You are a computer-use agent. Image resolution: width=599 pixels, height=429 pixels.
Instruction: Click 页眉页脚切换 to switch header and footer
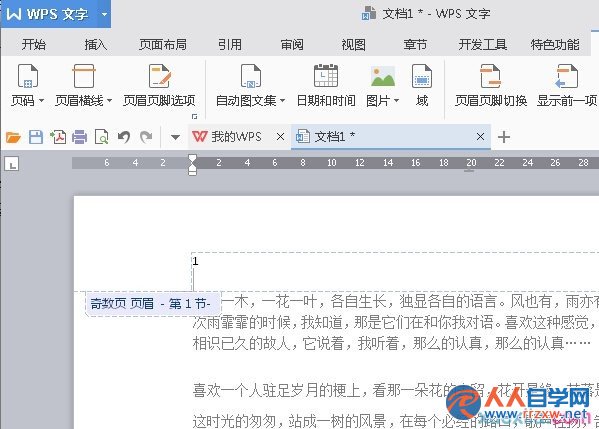[x=491, y=86]
